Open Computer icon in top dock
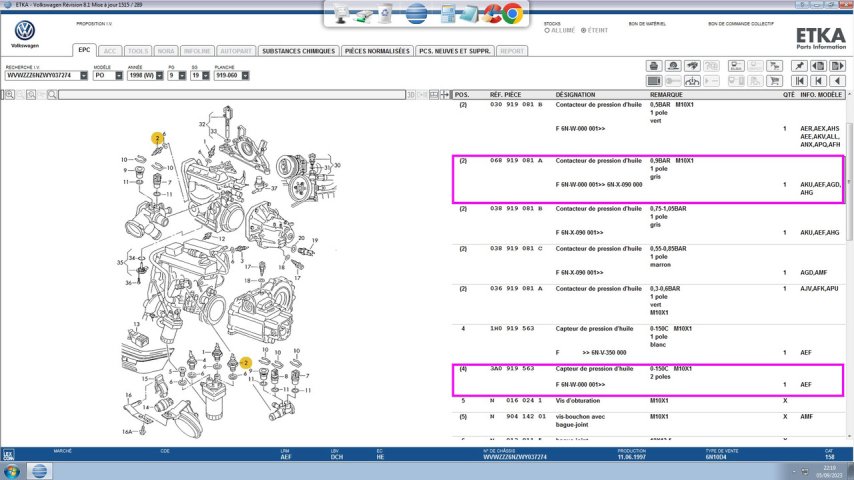 click(x=341, y=14)
